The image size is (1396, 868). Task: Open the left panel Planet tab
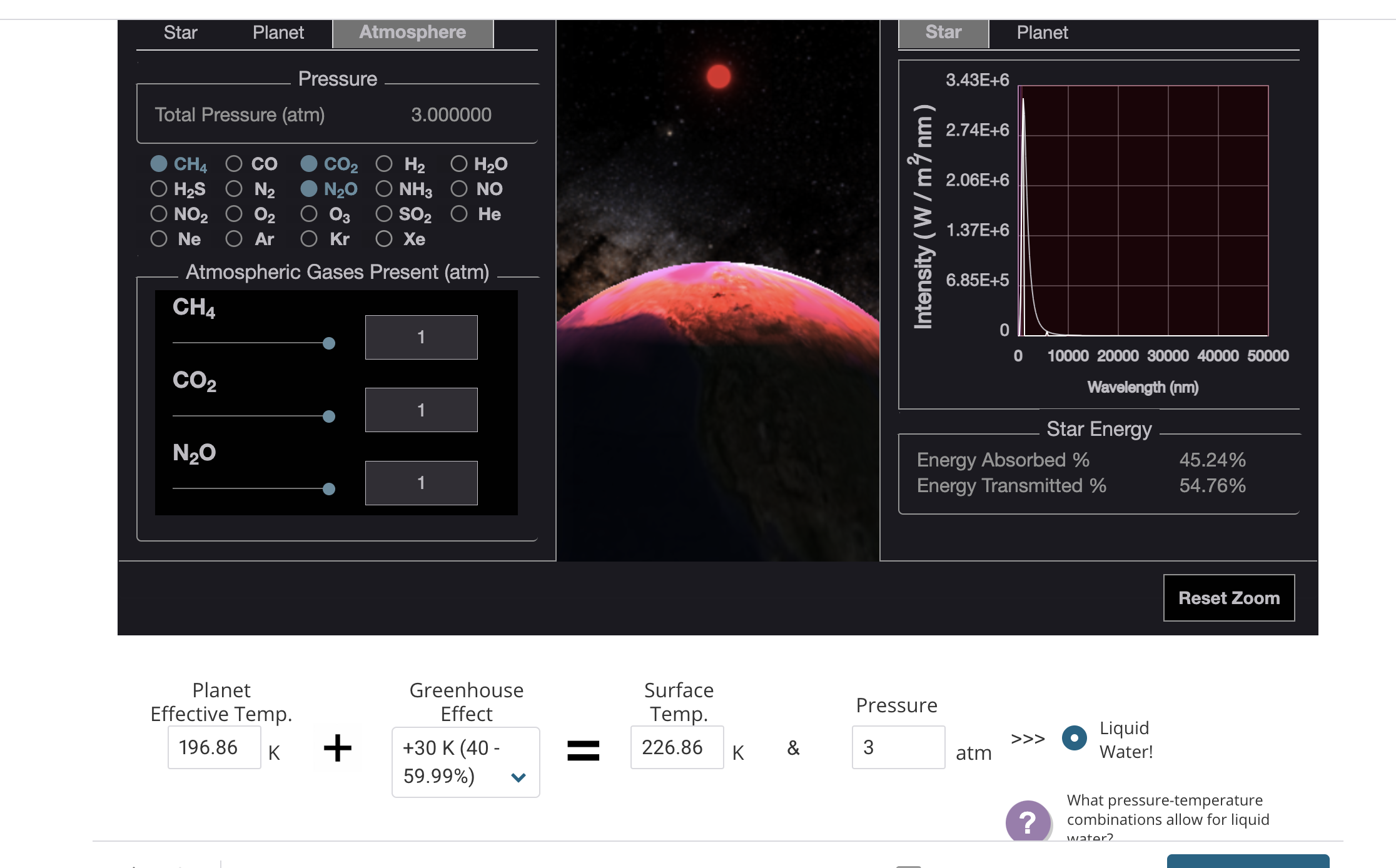click(278, 33)
